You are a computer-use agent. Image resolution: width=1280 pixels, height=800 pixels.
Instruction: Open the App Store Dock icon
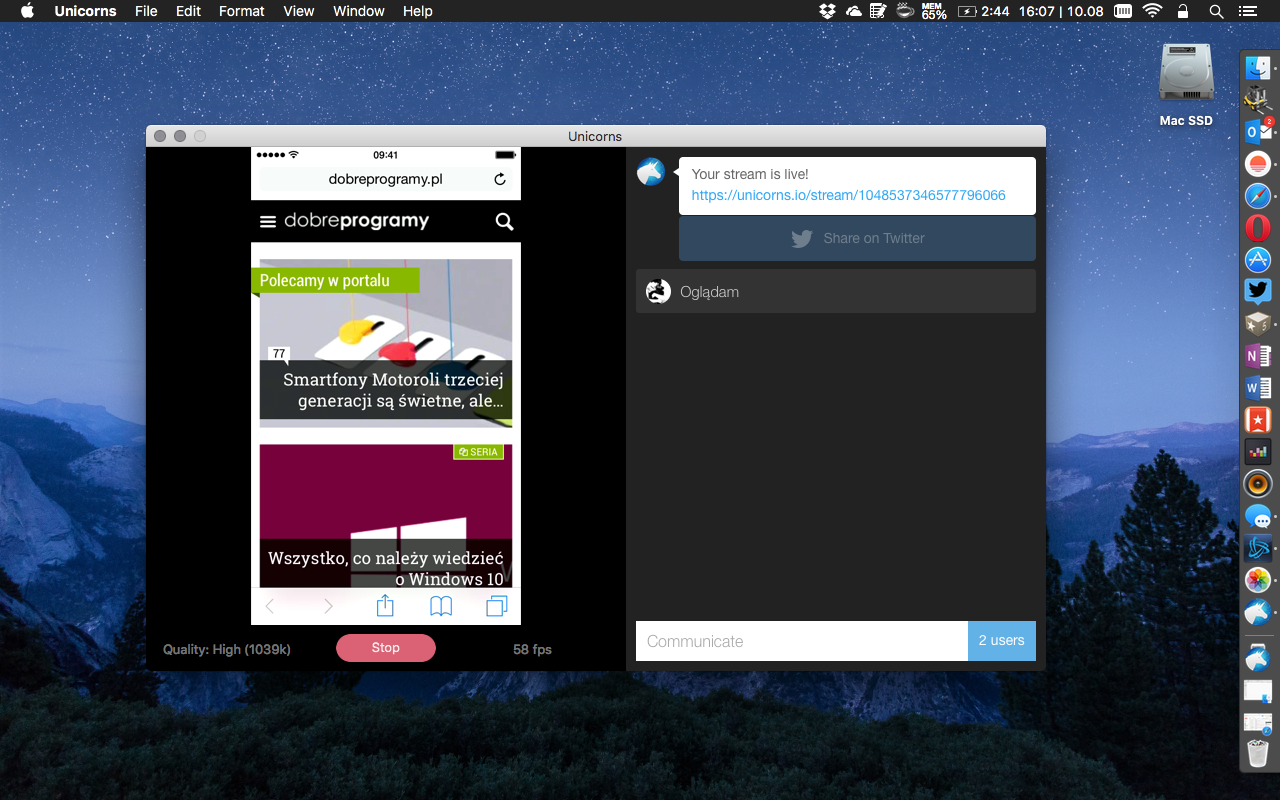tap(1257, 259)
